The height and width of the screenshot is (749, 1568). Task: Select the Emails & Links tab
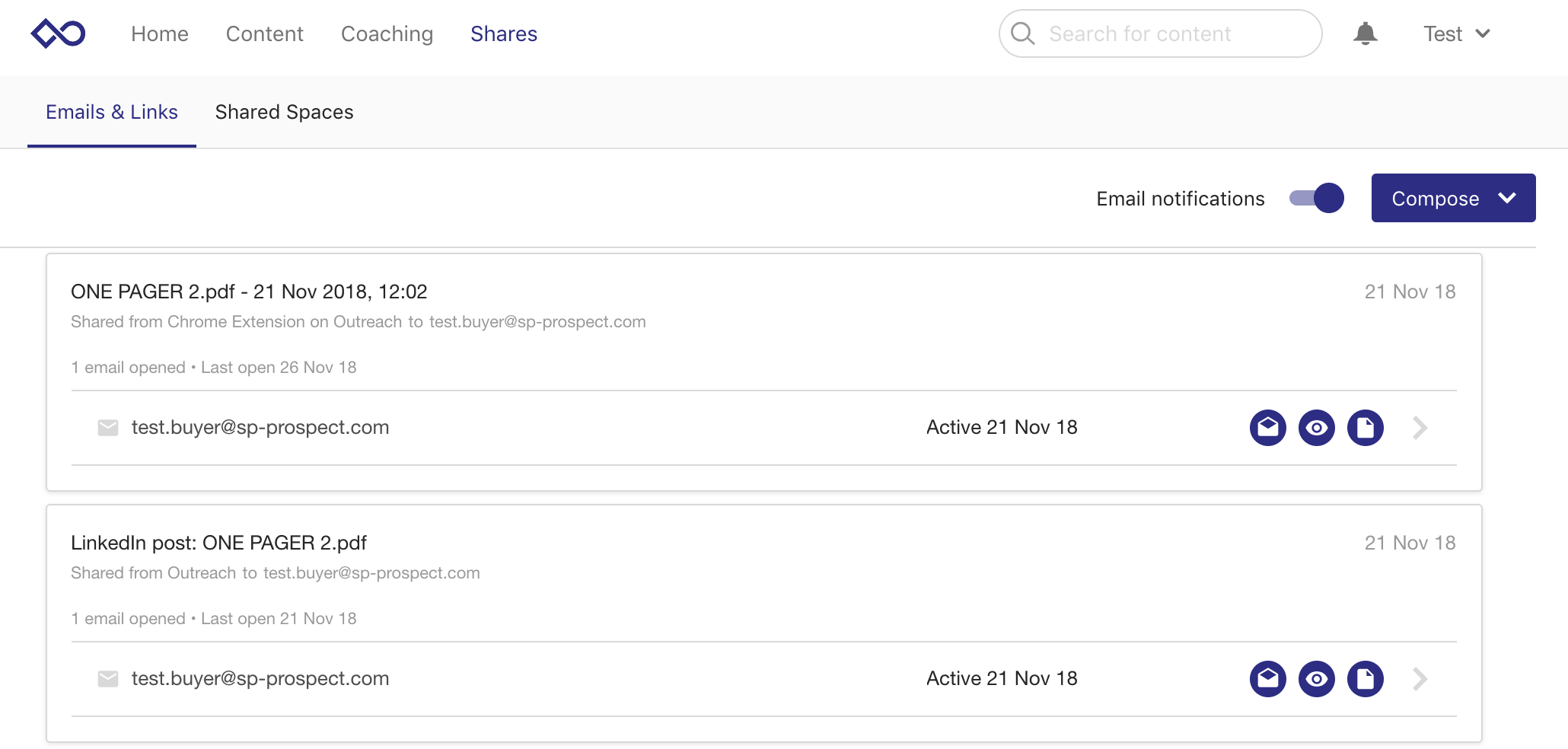tap(111, 112)
